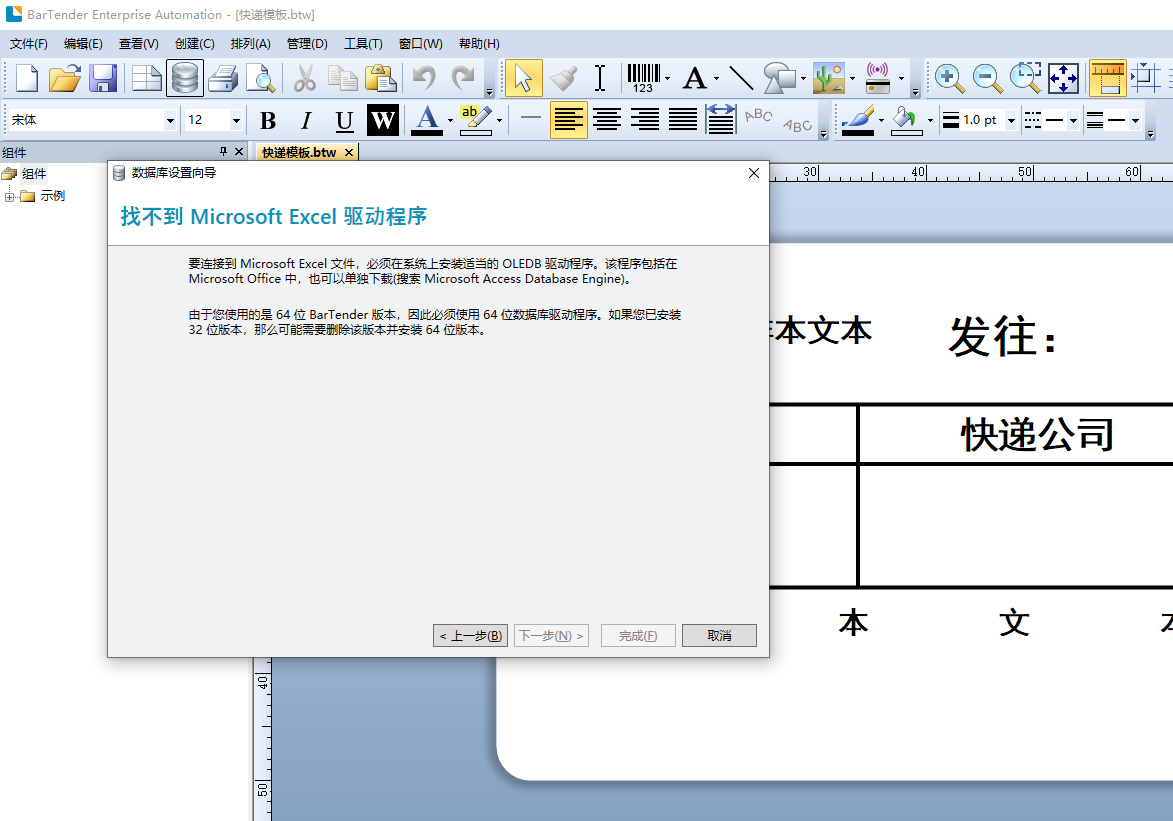Open the database connection setup icon

(x=185, y=78)
